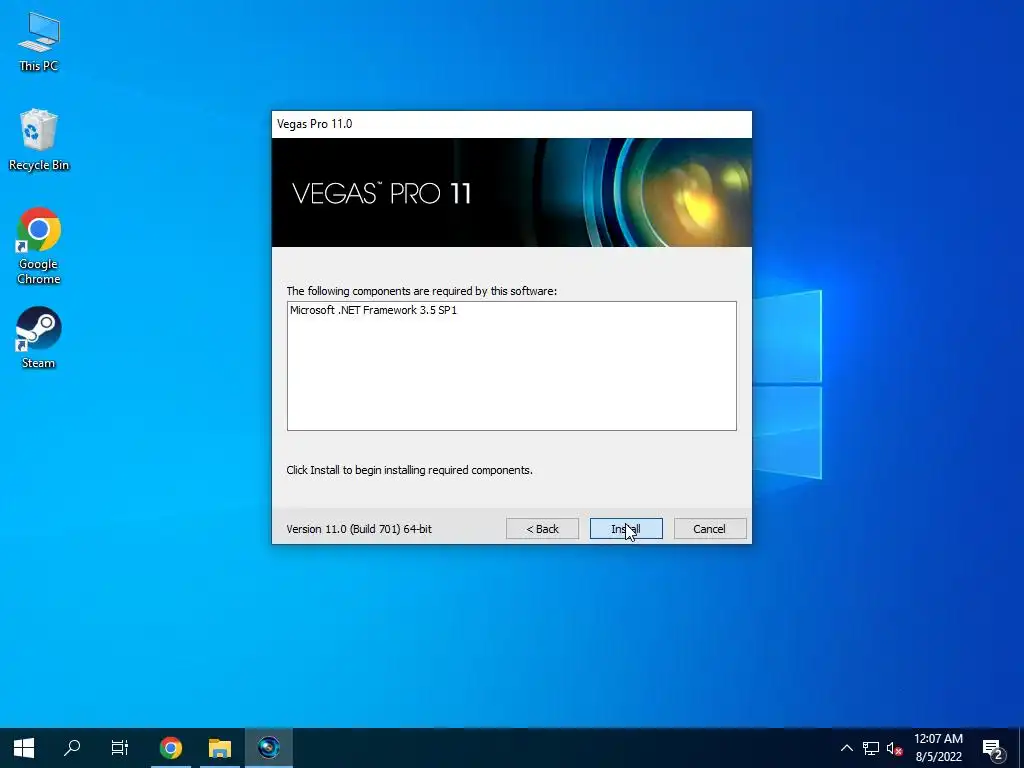Open This PC desktop icon
The height and width of the screenshot is (768, 1024).
tap(39, 40)
